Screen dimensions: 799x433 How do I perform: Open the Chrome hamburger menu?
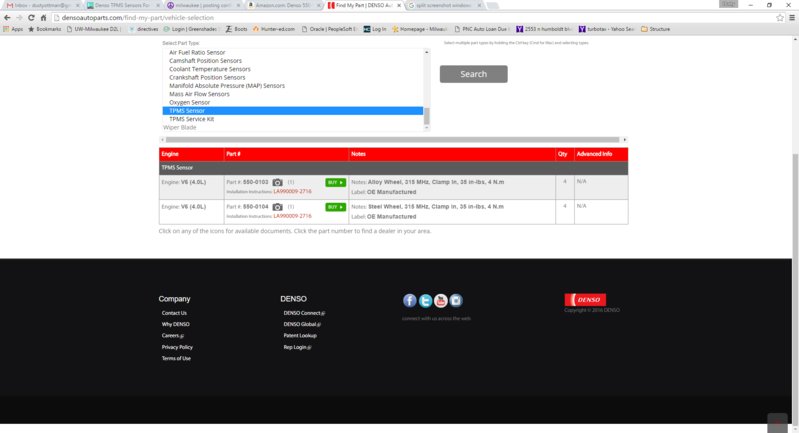click(x=792, y=17)
